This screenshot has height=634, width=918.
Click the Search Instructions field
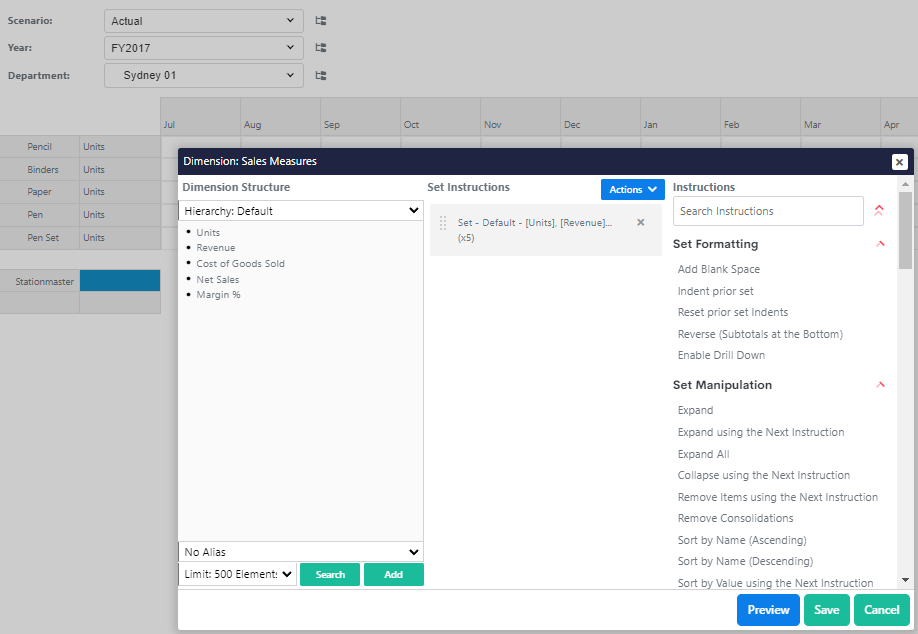click(767, 211)
